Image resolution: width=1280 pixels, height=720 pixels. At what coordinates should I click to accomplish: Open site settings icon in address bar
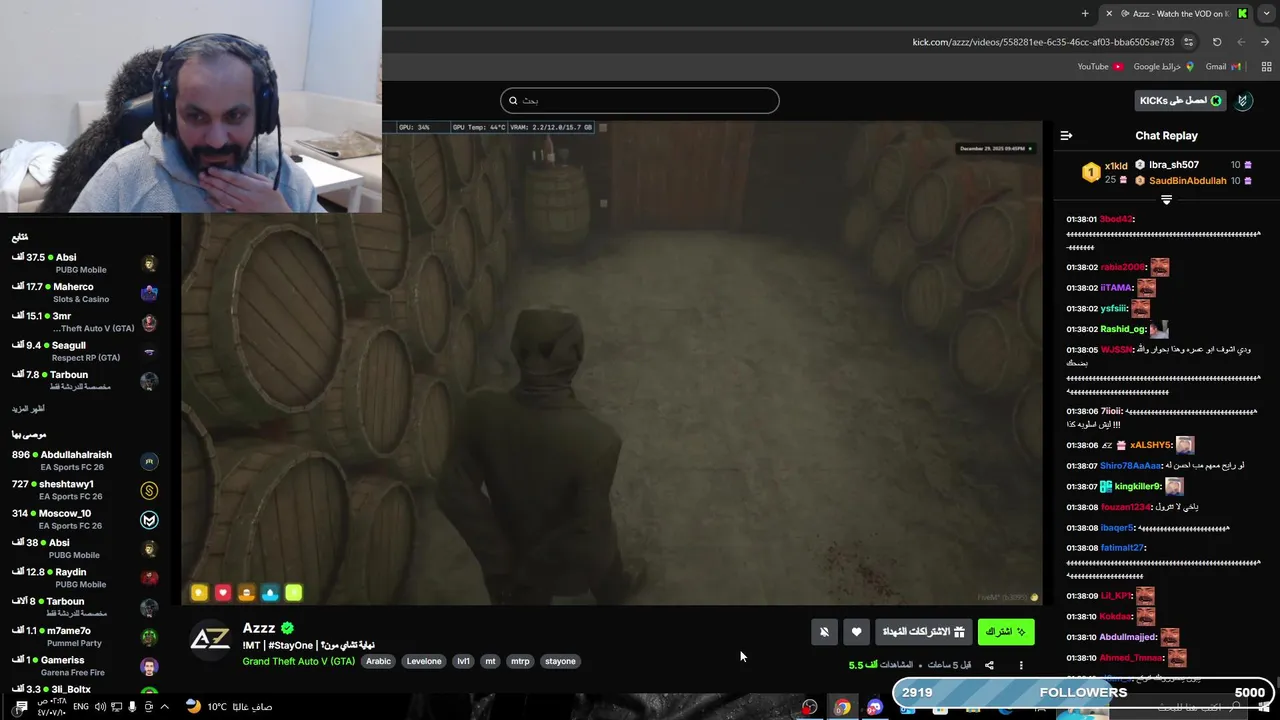[x=1188, y=42]
